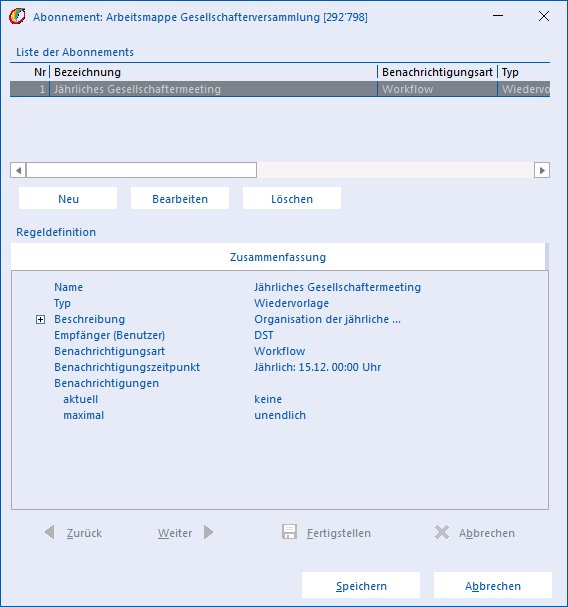Click the Benachrichtigungen label
Screen dimensions: 568x607
(x=106, y=383)
